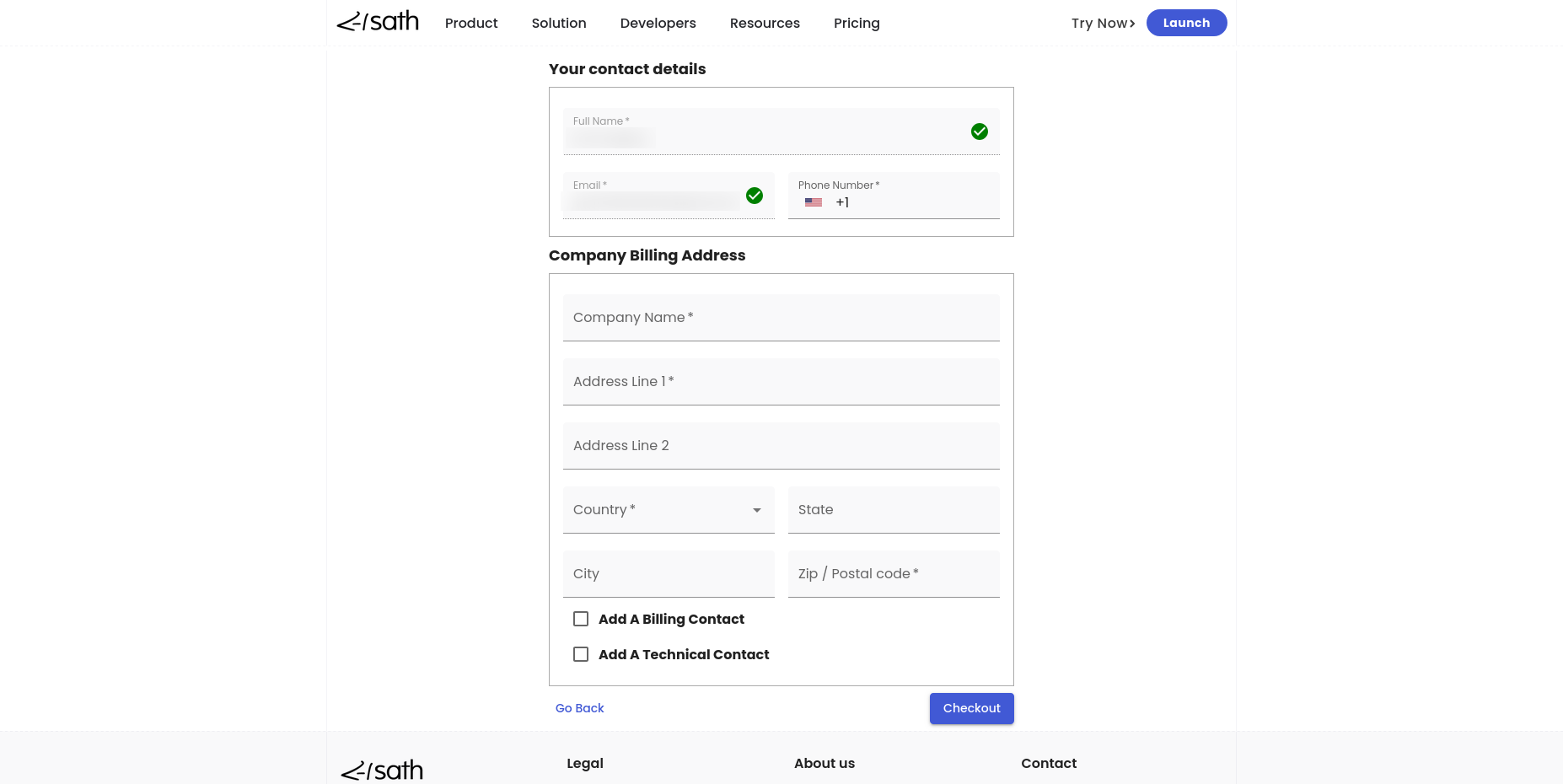
Task: Go to the Pricing page
Action: [857, 23]
